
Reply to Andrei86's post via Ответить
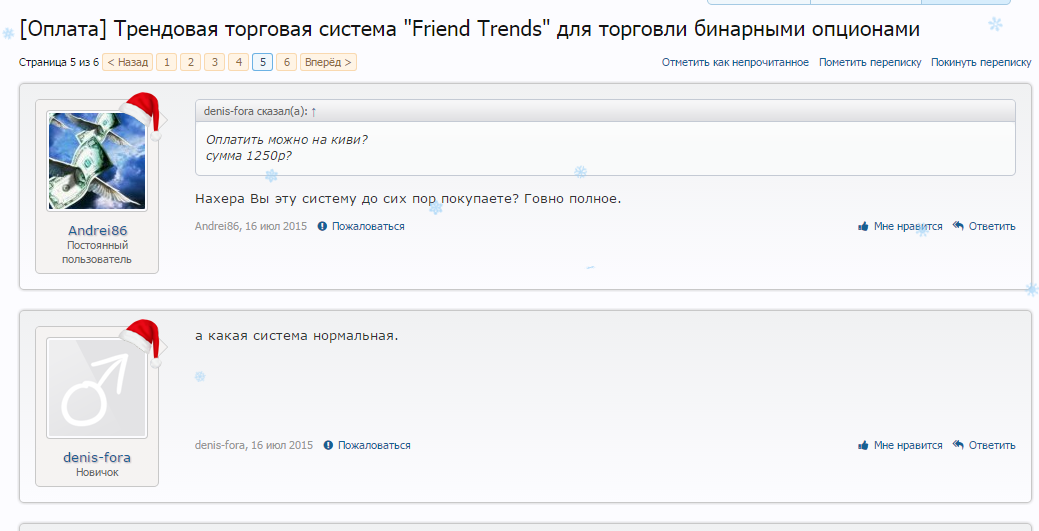tap(992, 226)
